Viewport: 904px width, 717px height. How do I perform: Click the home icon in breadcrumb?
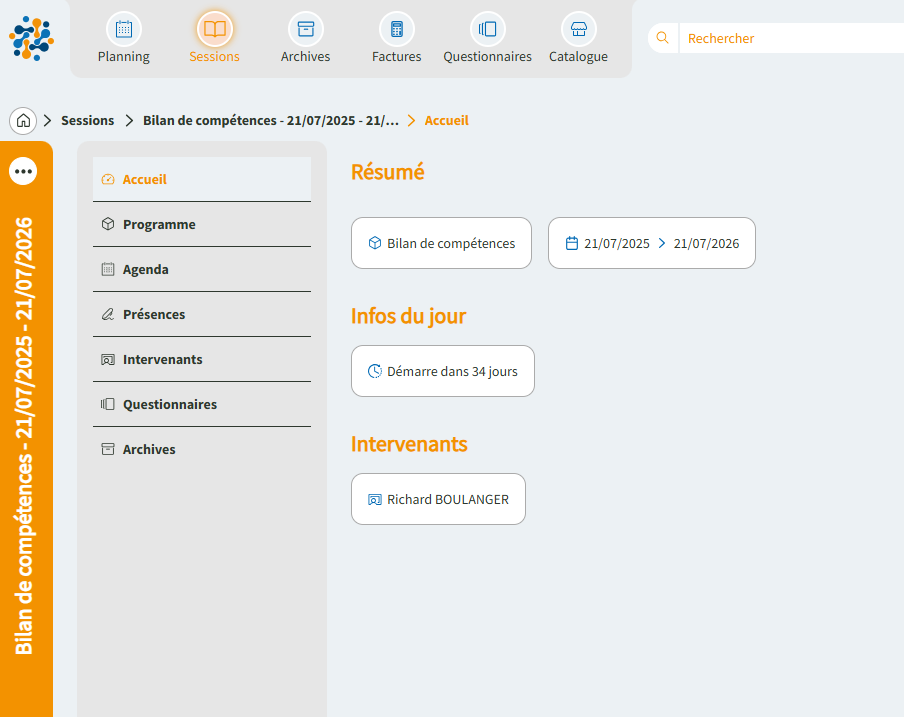[23, 120]
